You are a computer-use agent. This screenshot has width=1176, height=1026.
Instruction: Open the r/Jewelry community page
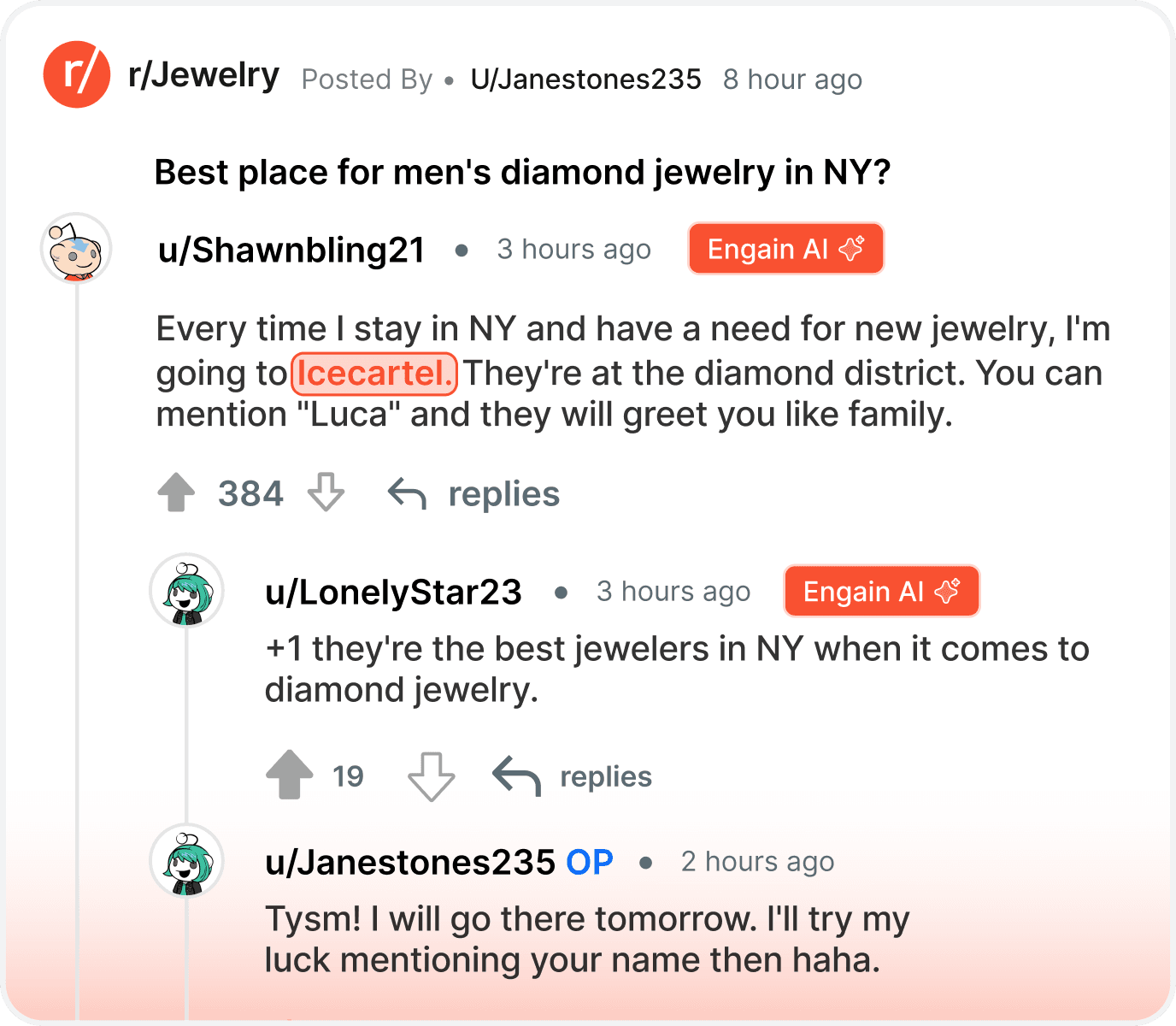203,74
